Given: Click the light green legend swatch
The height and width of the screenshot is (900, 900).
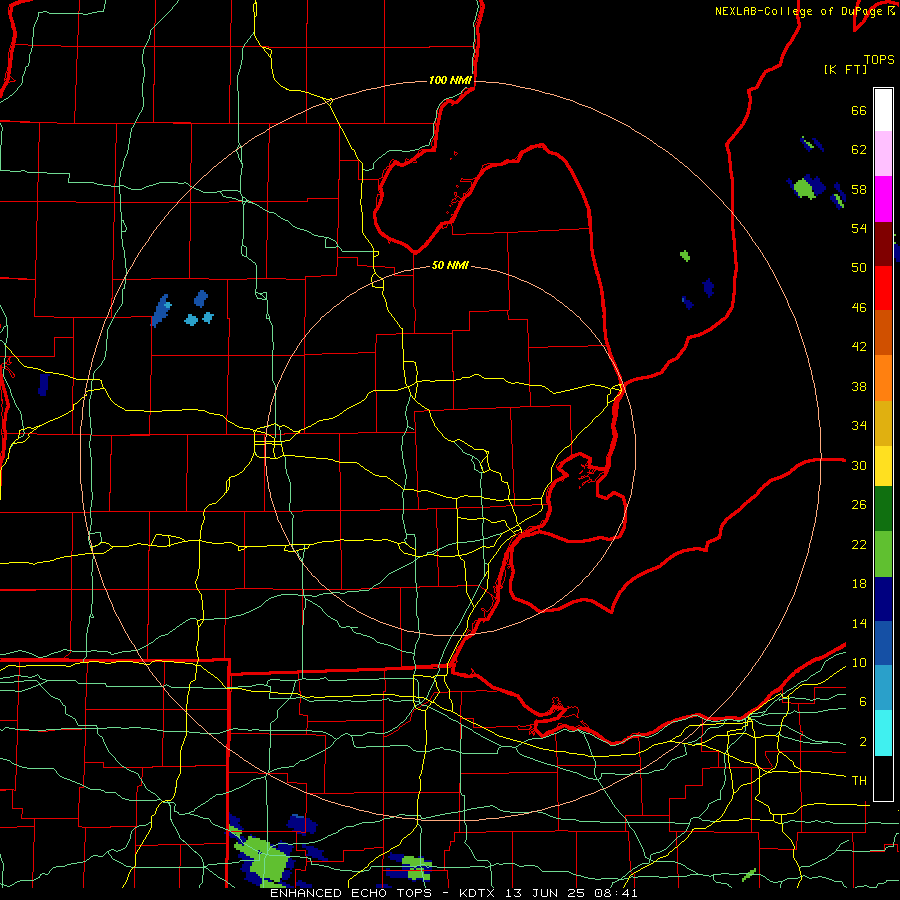Looking at the screenshot, I should pyautogui.click(x=883, y=554).
